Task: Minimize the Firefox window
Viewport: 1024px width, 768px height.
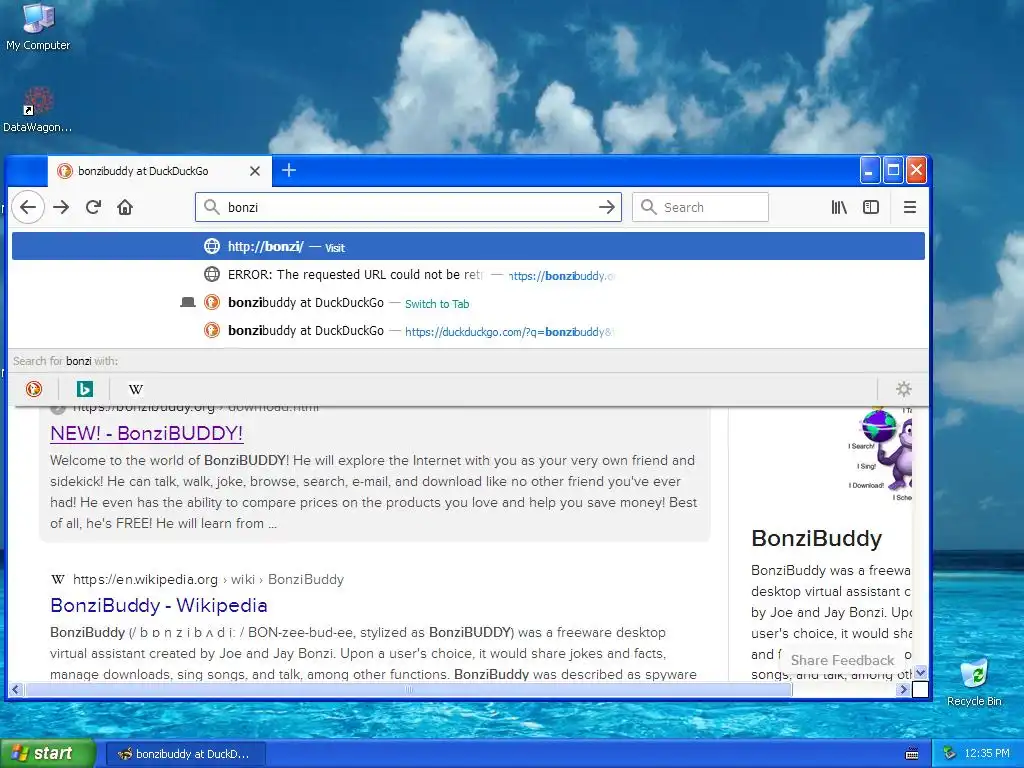Action: point(870,170)
